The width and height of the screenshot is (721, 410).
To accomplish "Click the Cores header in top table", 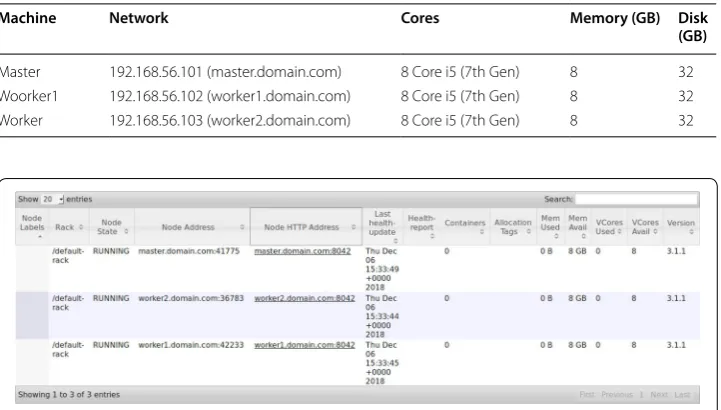I will click(x=420, y=18).
